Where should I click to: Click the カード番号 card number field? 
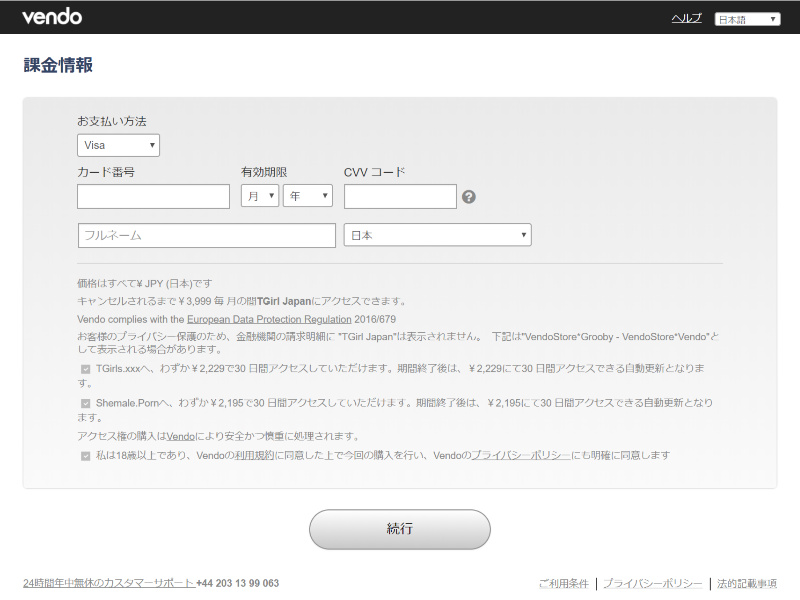click(153, 196)
